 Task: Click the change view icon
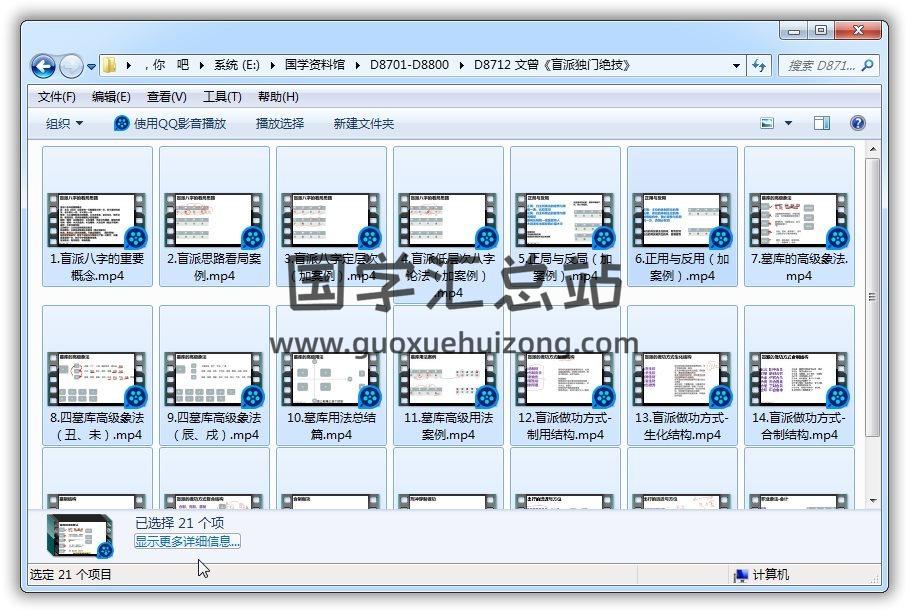[x=766, y=123]
